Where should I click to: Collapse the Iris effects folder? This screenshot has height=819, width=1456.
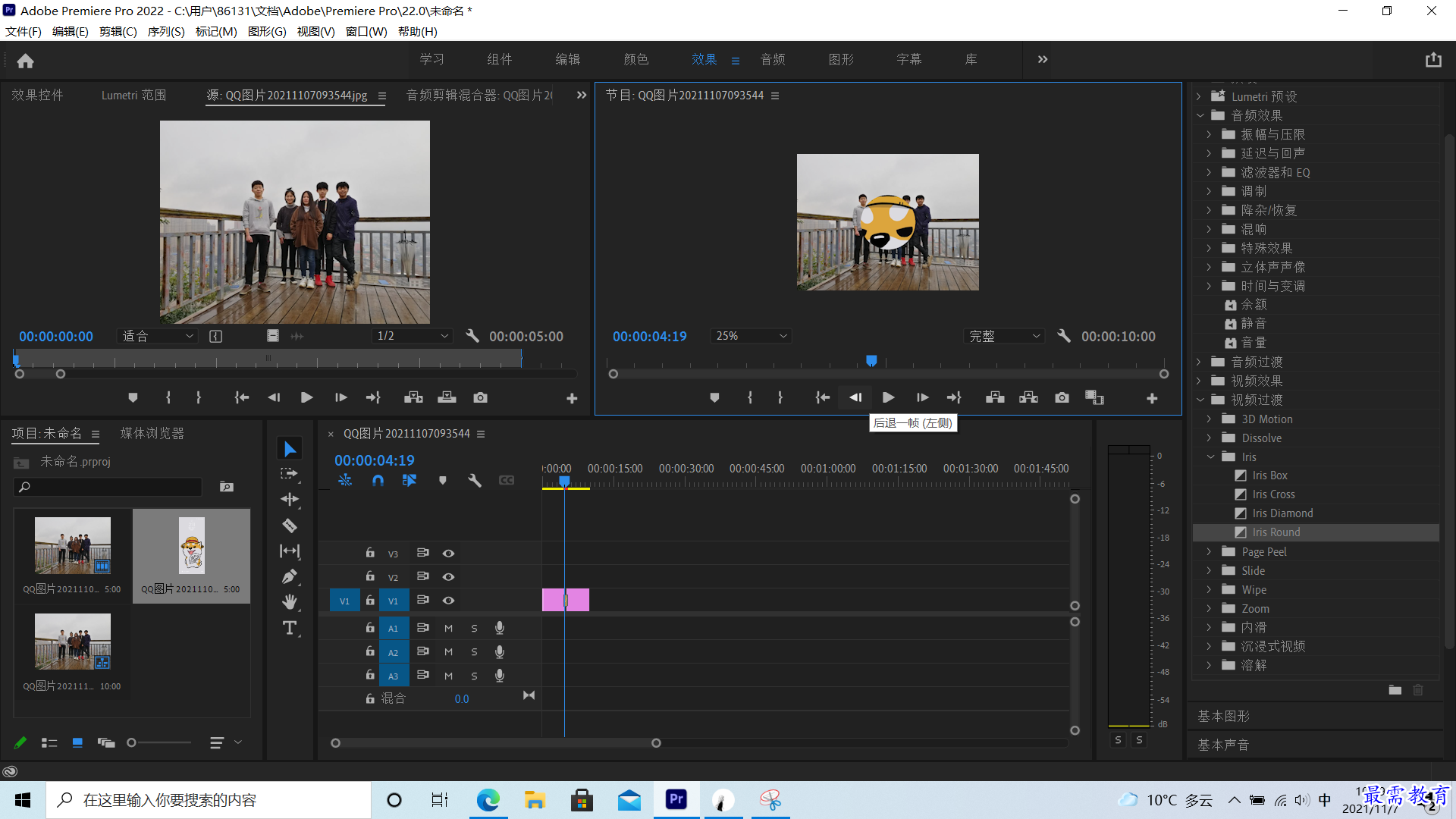pos(1210,457)
